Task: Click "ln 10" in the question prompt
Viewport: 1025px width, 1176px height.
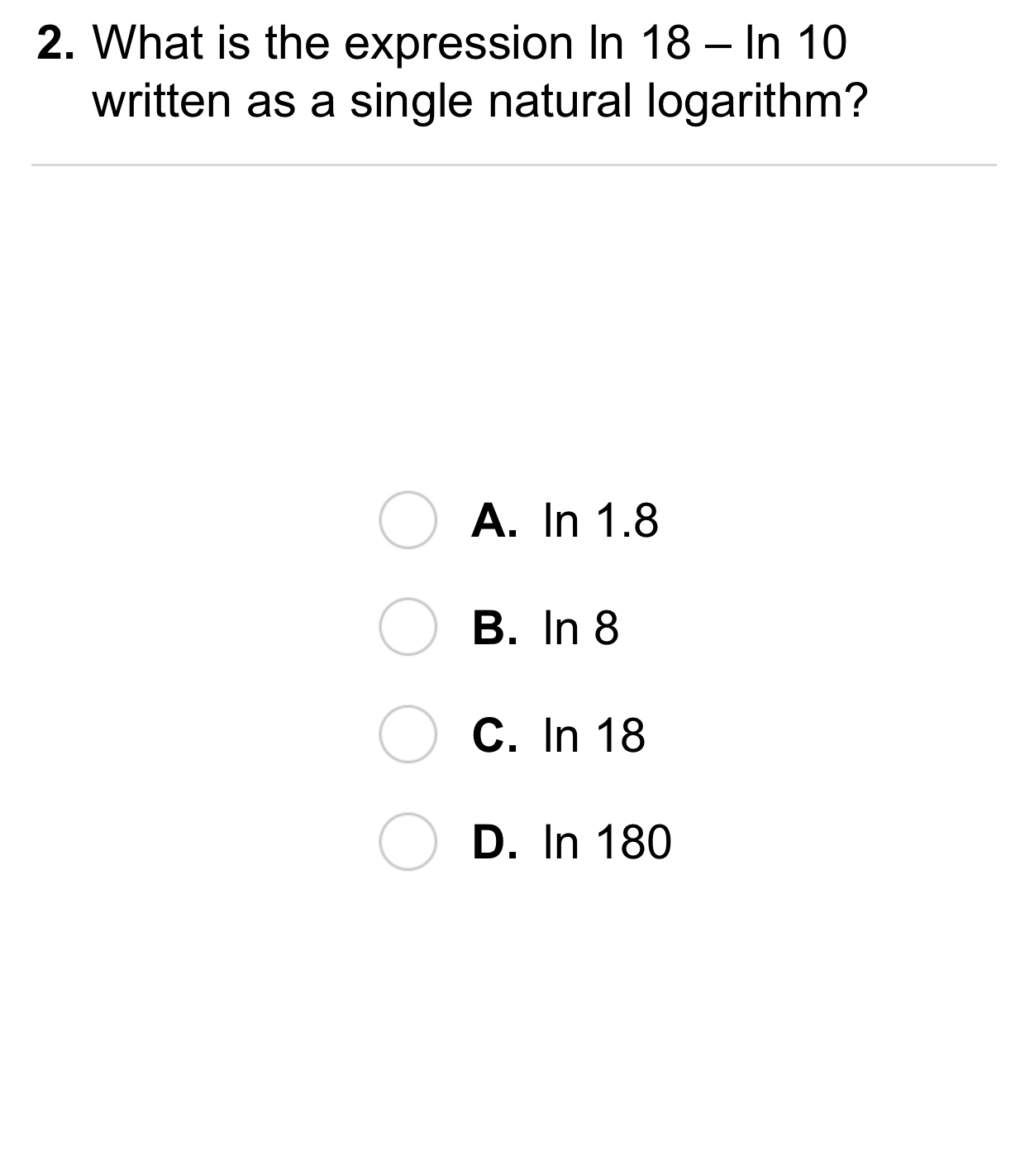Action: point(795,43)
